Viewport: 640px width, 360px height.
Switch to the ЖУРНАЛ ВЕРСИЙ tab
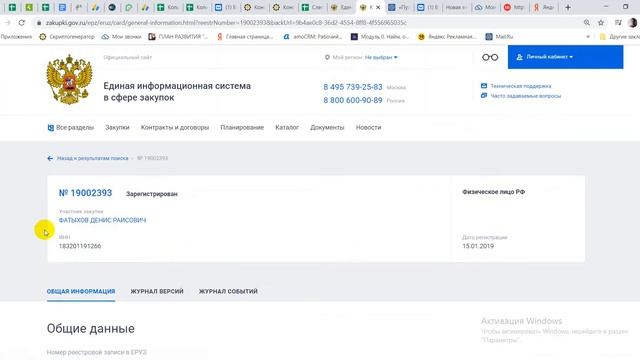[x=157, y=291]
